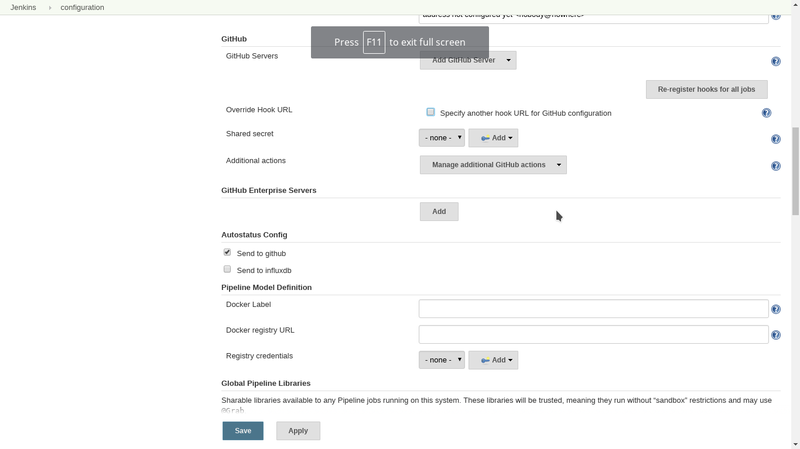This screenshot has width=800, height=449.
Task: Open Add credentials menu for Registry credentials
Action: (493, 360)
